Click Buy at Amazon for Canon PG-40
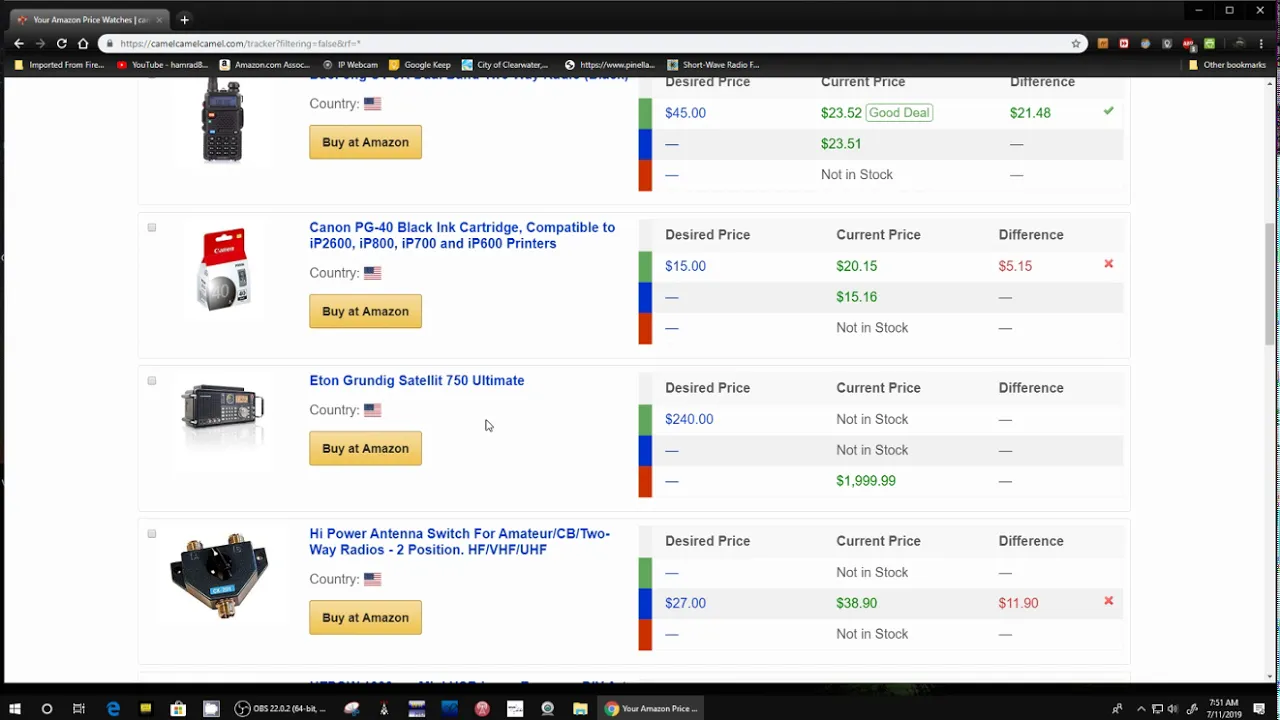Screen dimensions: 1280x720 tap(365, 311)
